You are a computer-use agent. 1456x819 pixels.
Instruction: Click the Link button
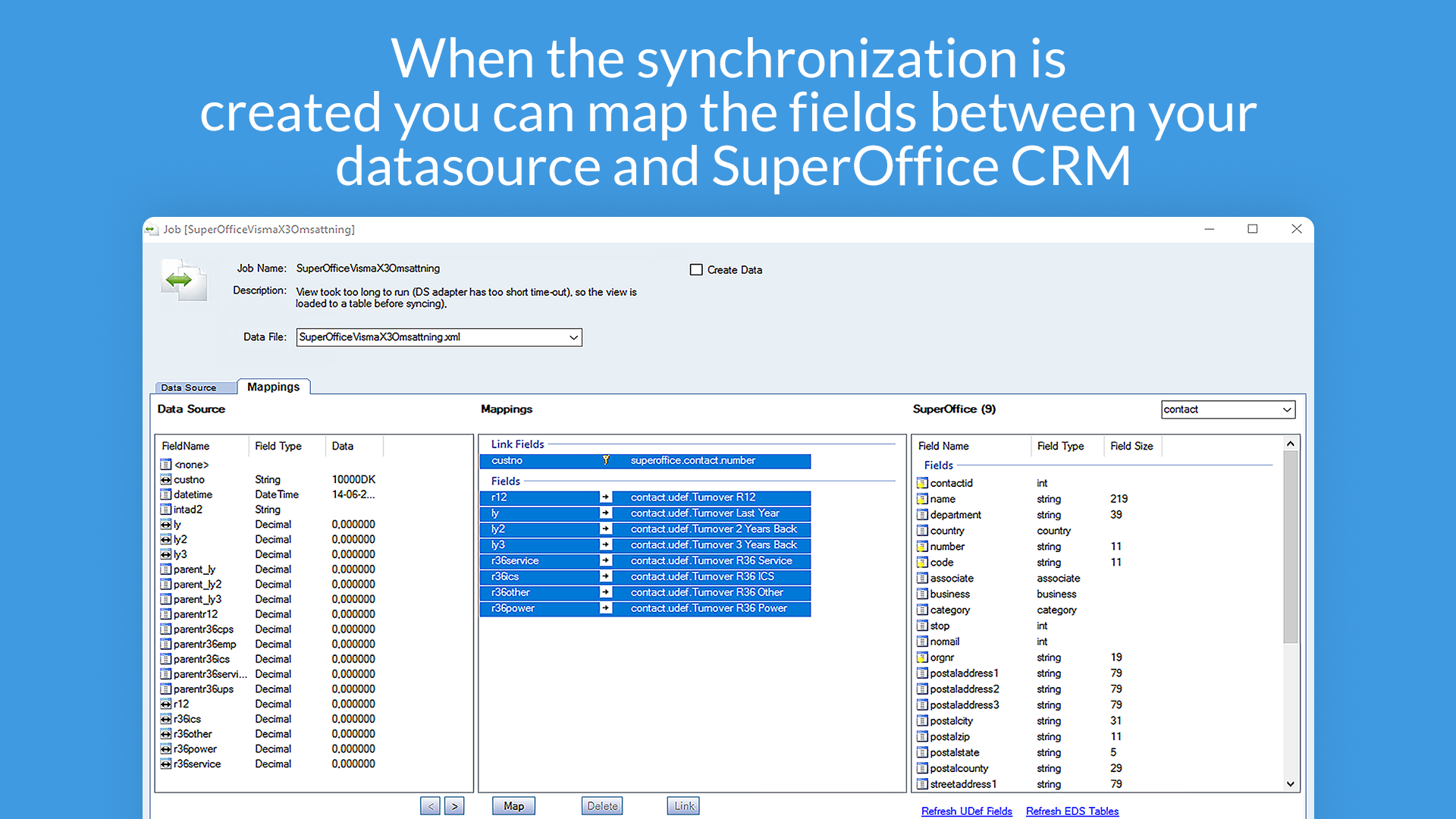684,806
